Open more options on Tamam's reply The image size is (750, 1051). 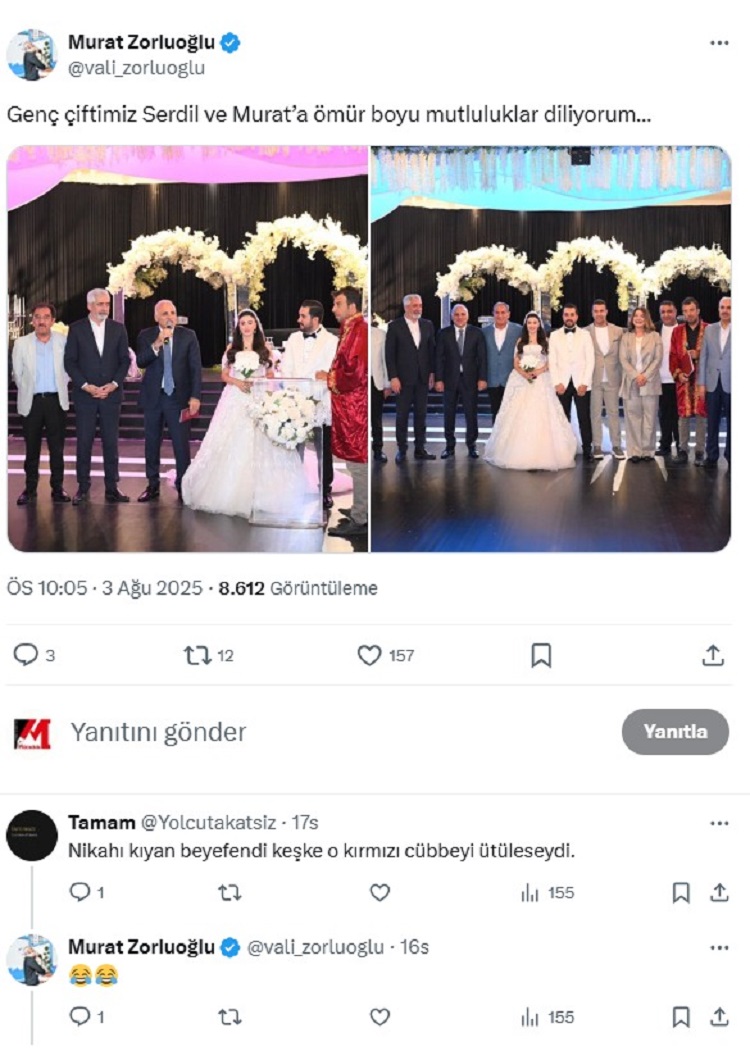[718, 823]
